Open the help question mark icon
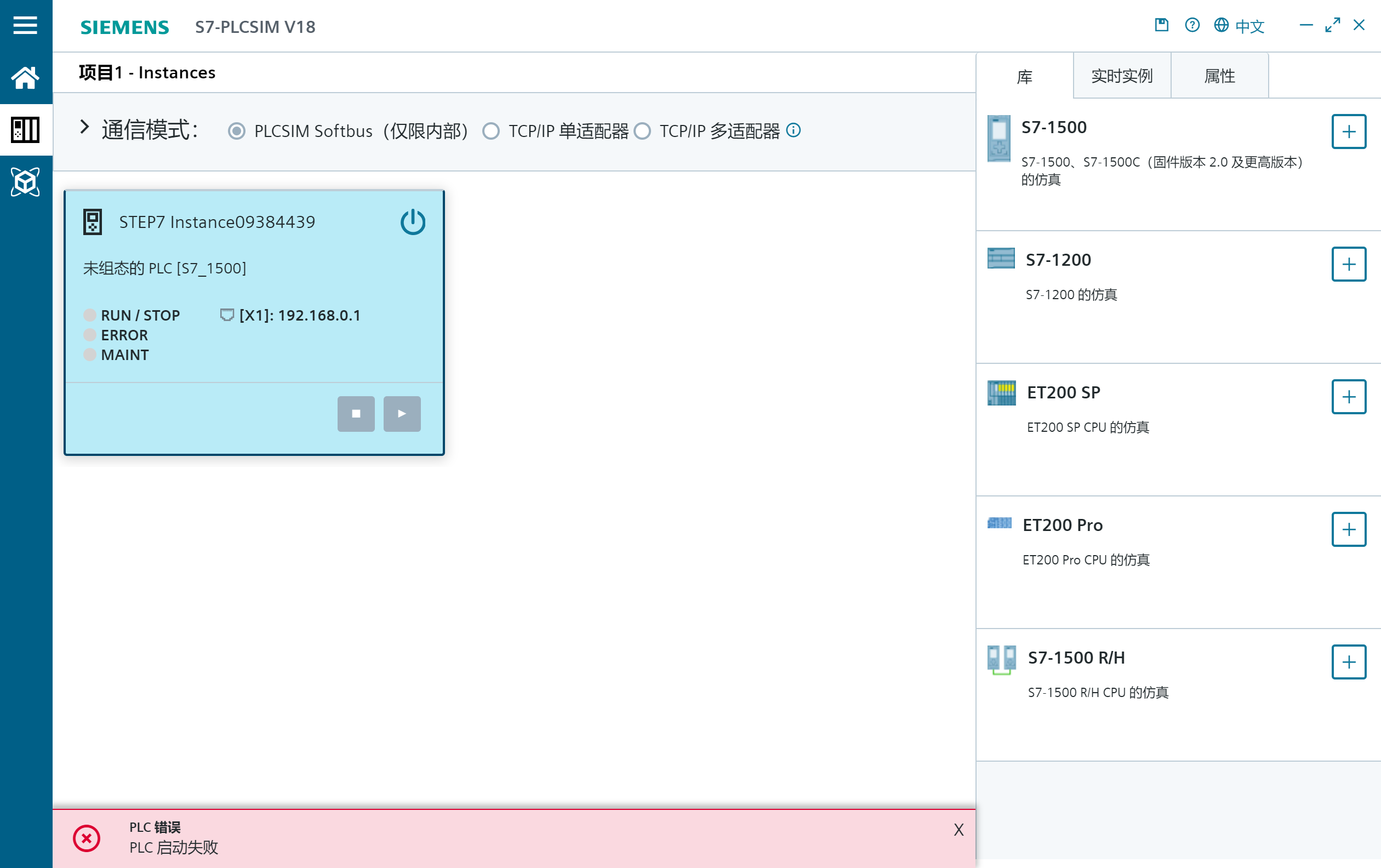This screenshot has height=868, width=1381. [1192, 25]
